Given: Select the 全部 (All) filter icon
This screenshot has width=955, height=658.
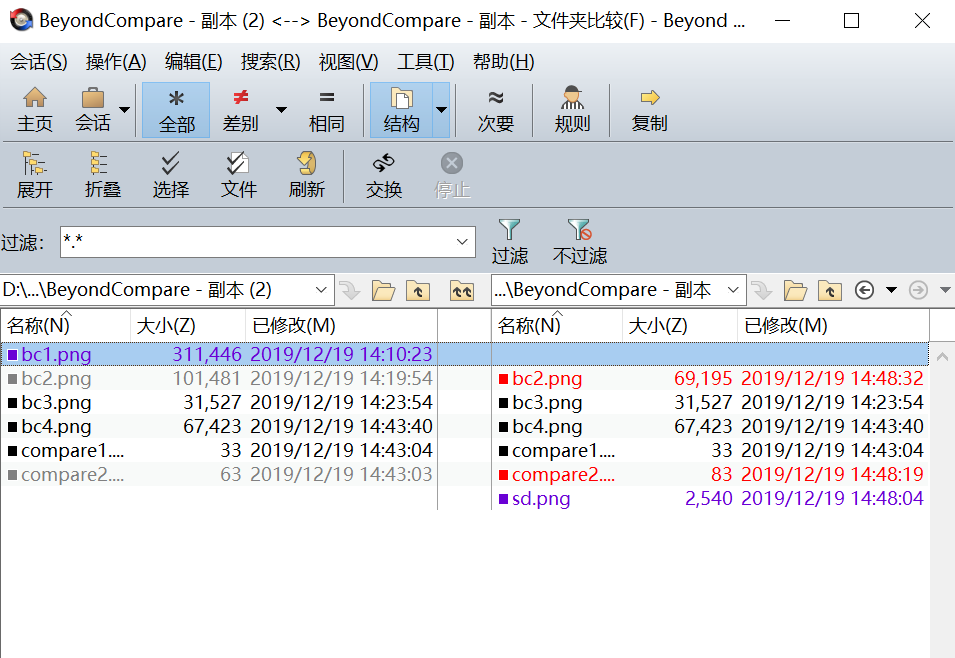Looking at the screenshot, I should [x=175, y=108].
